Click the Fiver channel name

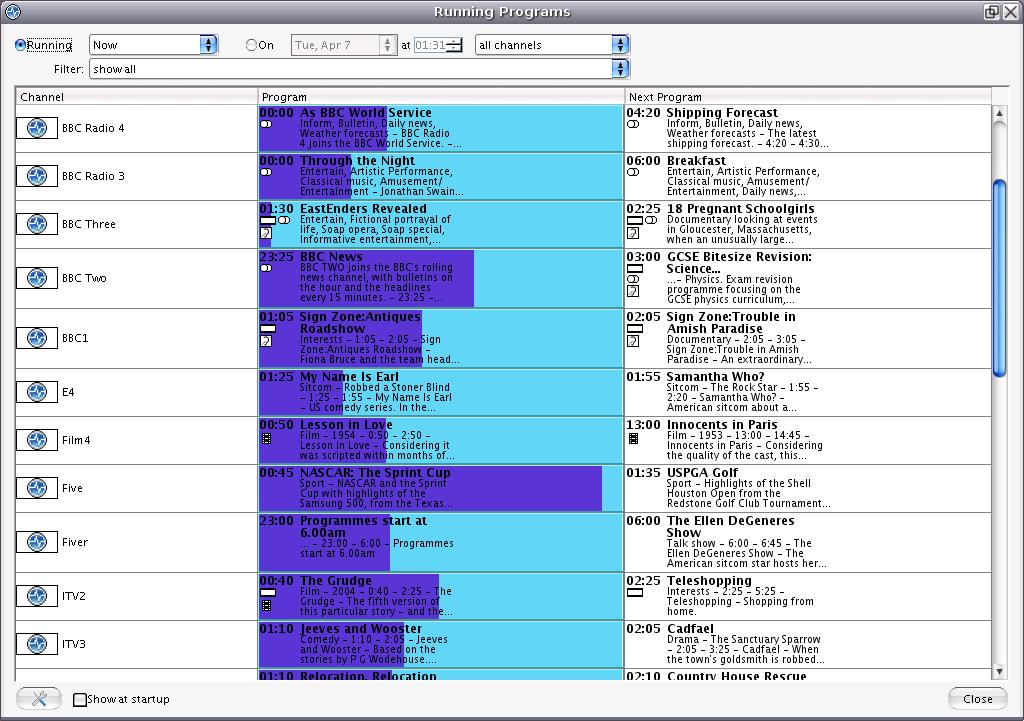coord(74,542)
